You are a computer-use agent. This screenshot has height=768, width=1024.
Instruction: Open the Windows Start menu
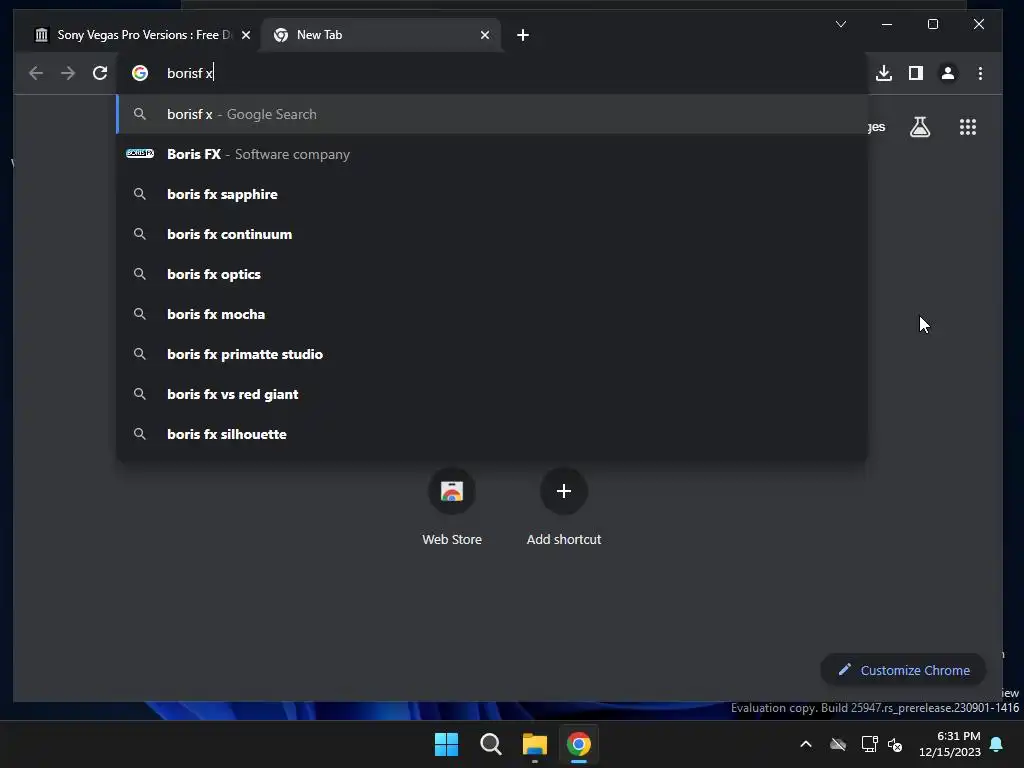pyautogui.click(x=446, y=744)
